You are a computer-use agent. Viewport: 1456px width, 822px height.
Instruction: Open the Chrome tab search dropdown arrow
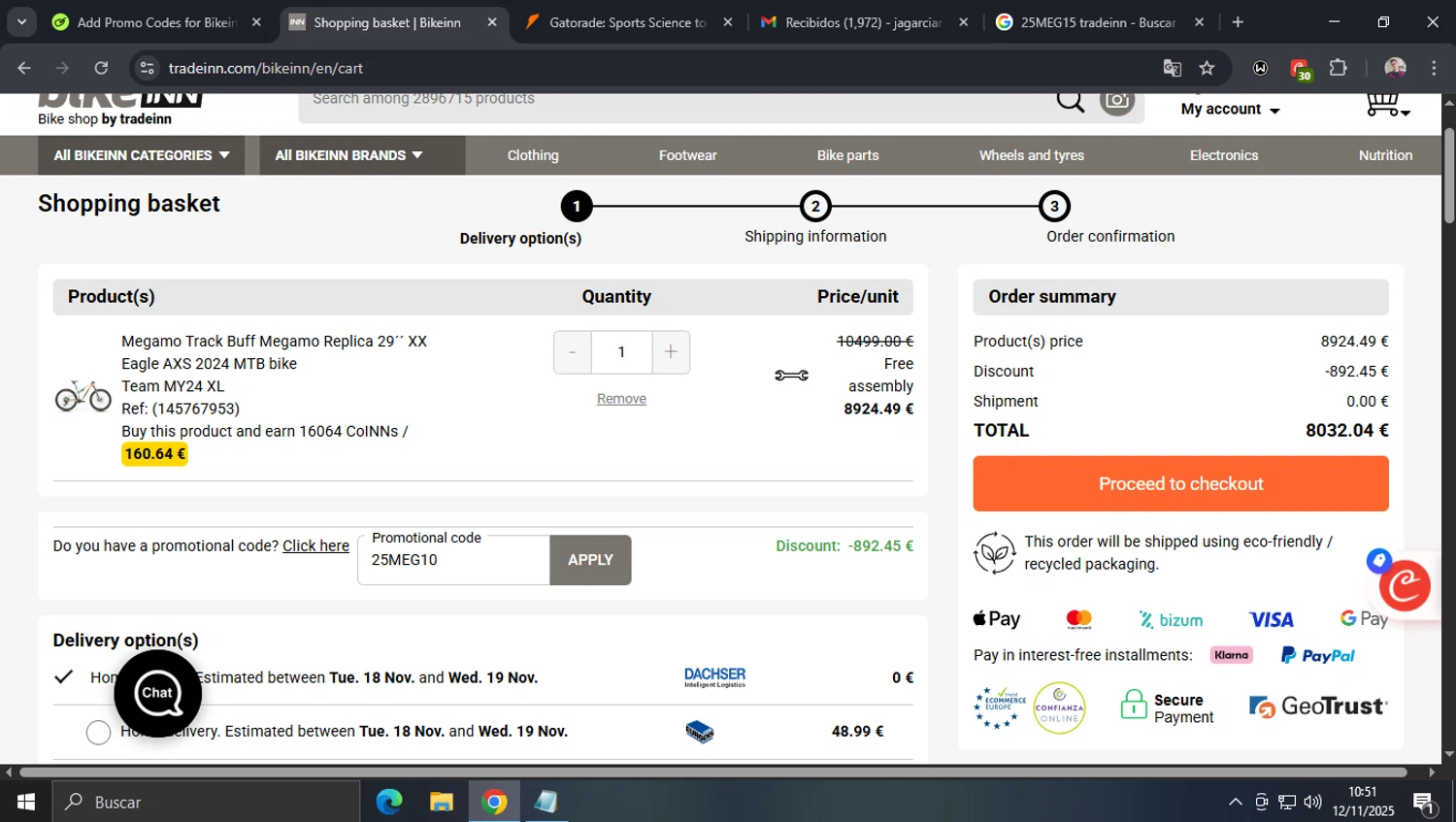(x=21, y=21)
